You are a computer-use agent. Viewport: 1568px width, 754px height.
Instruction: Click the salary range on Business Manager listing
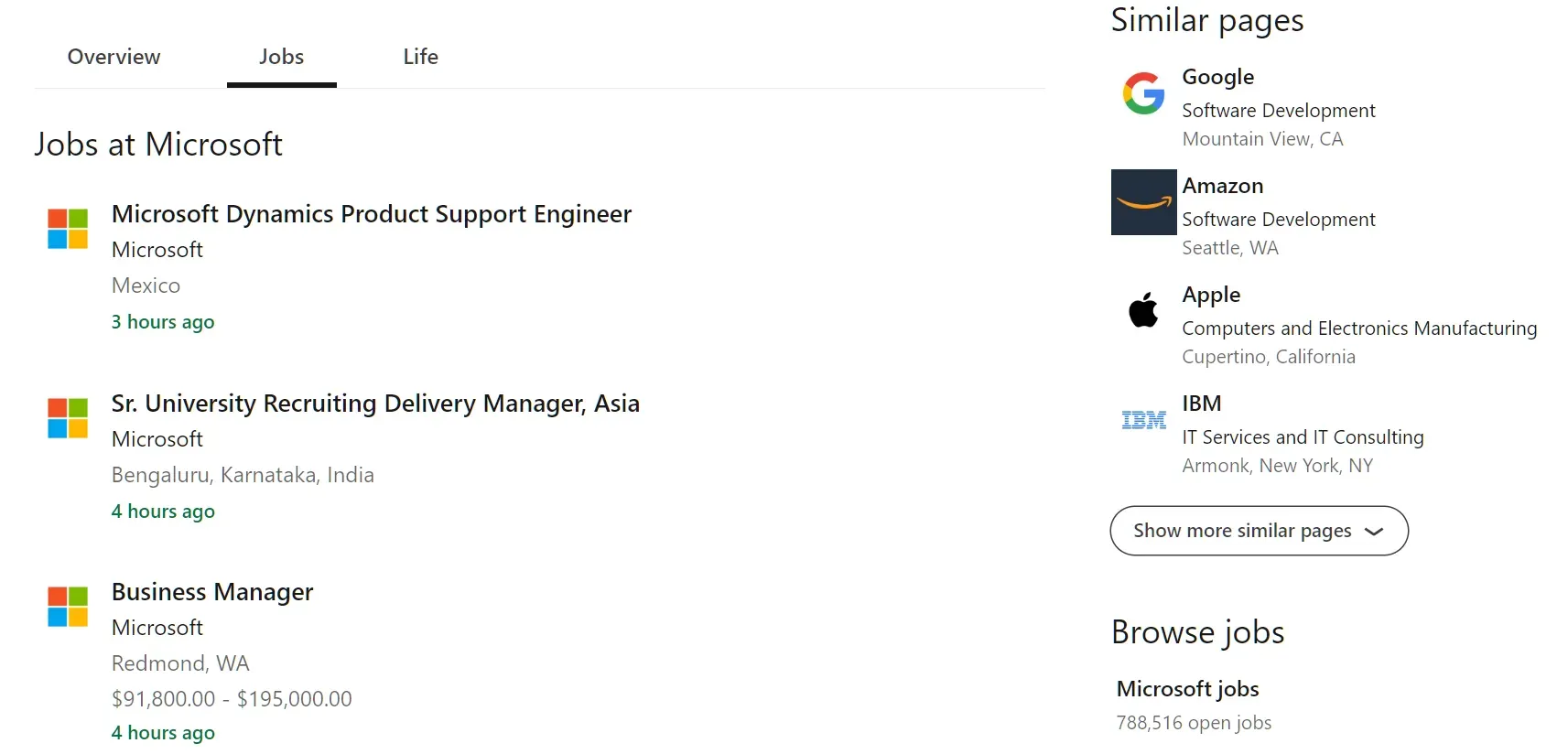pos(231,698)
